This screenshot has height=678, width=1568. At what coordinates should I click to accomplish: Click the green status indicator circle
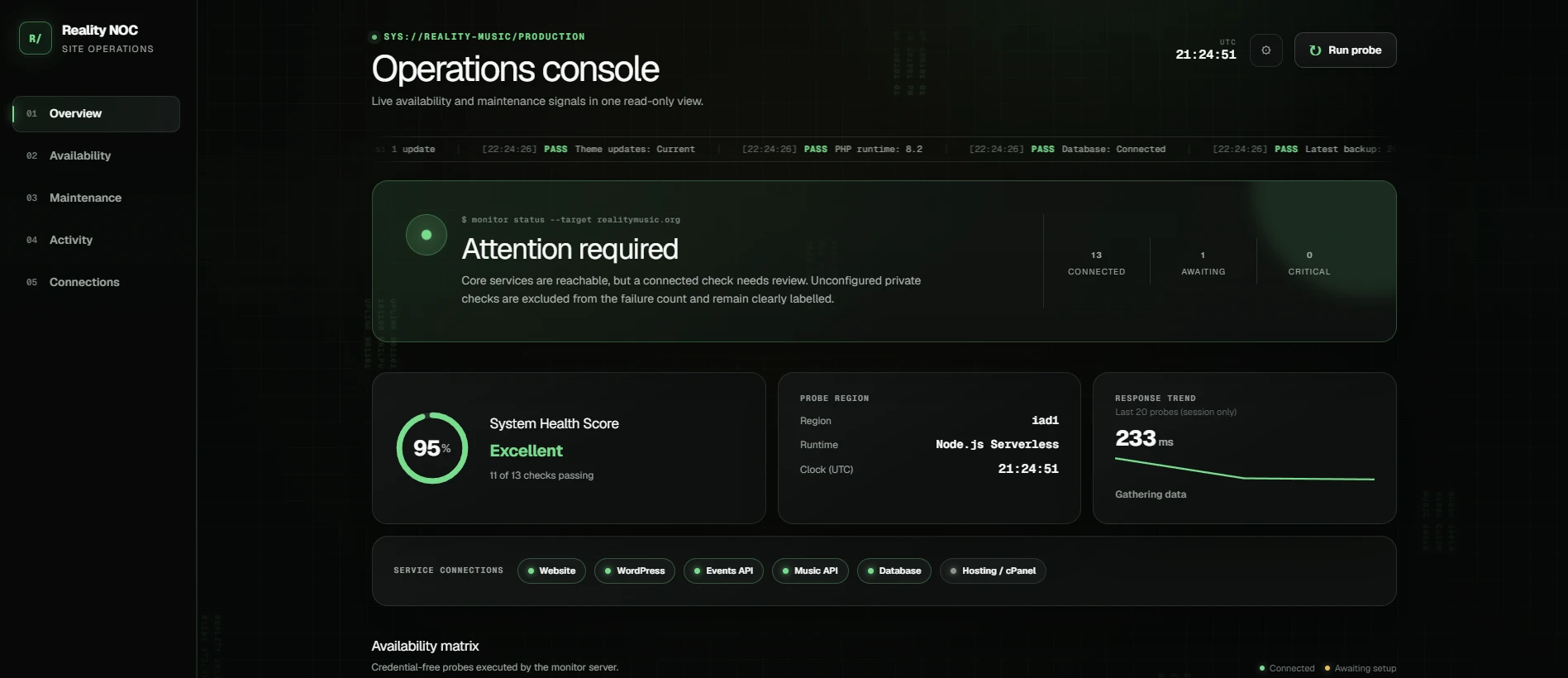[x=427, y=235]
